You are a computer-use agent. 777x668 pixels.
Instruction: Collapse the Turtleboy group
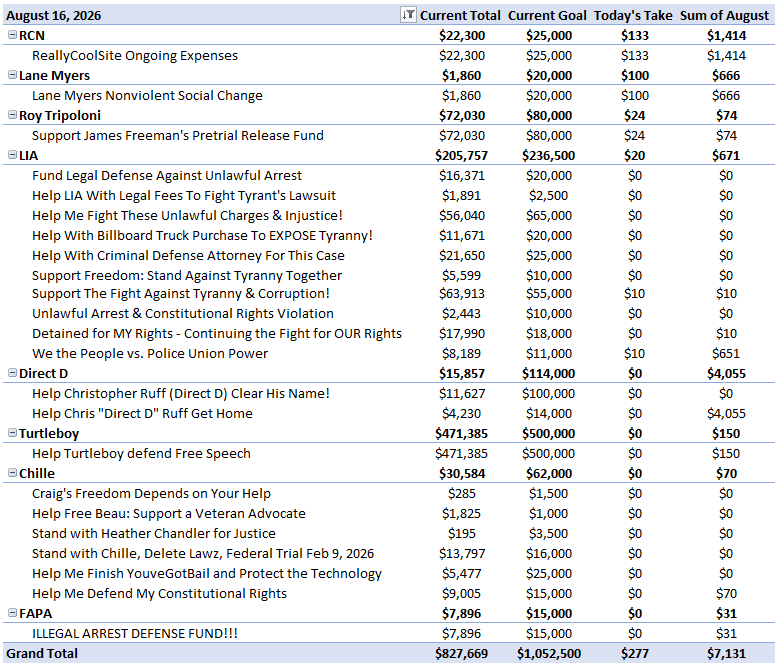12,433
